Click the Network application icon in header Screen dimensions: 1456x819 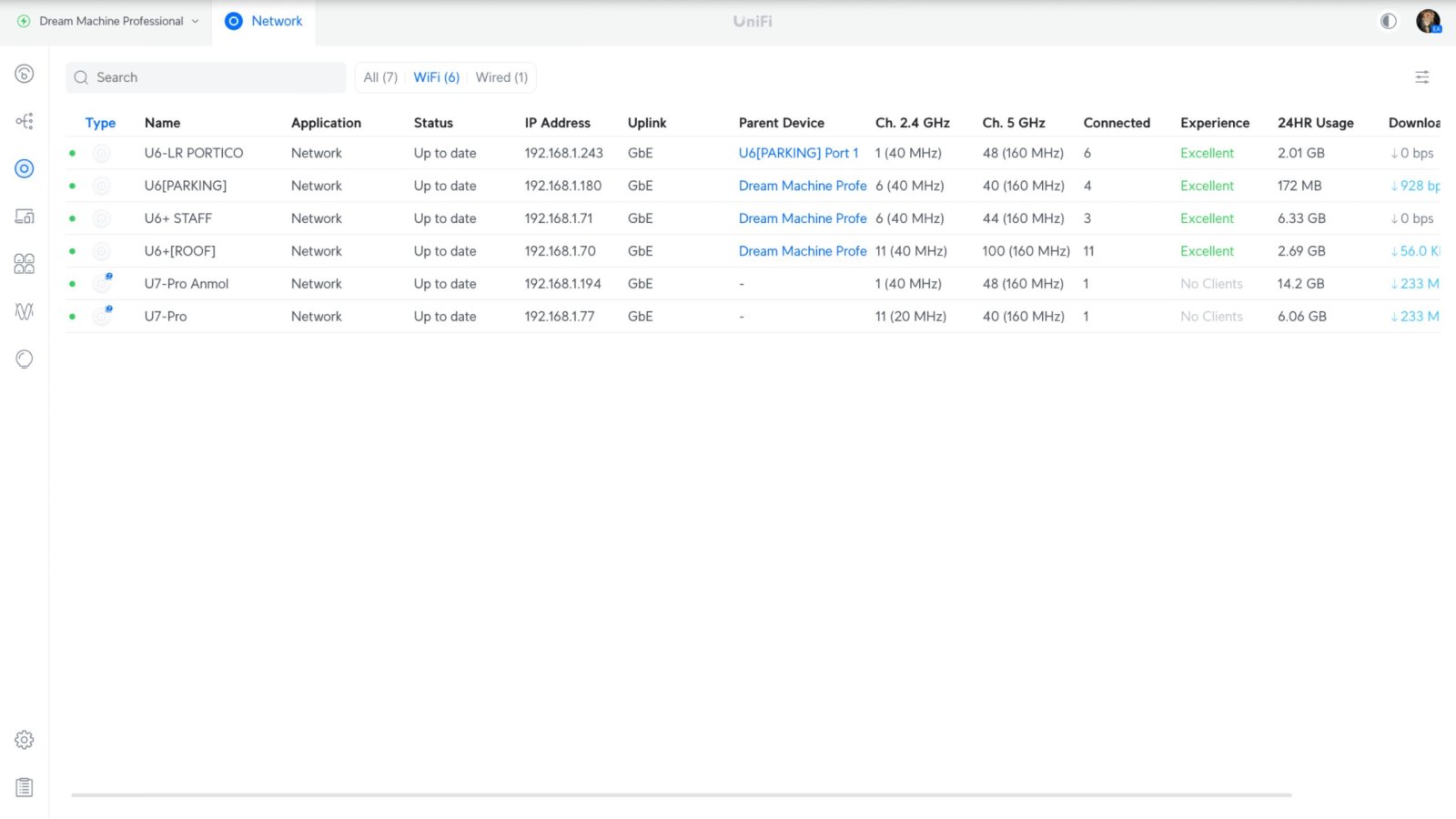[x=234, y=21]
